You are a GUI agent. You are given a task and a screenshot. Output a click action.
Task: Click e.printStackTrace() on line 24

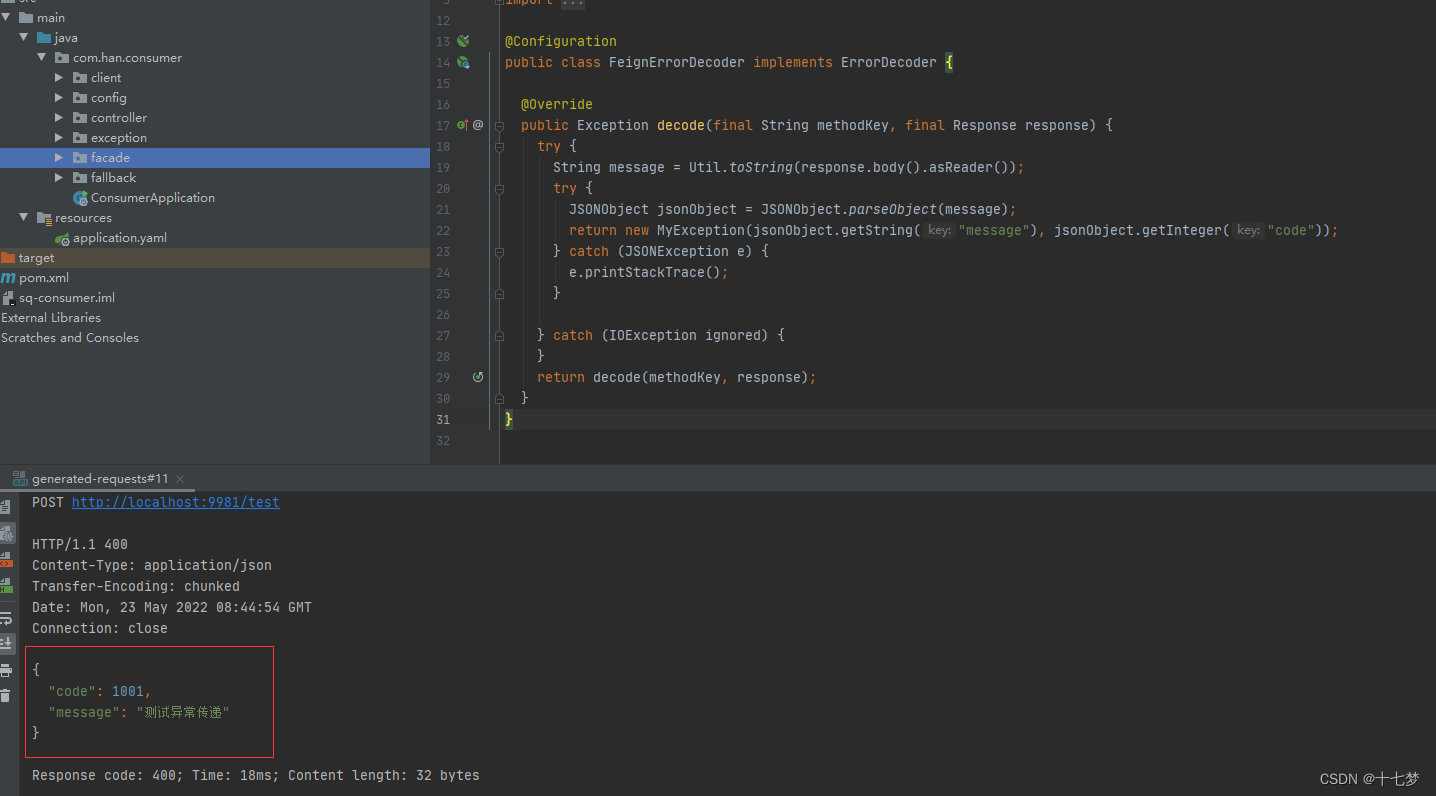(649, 272)
